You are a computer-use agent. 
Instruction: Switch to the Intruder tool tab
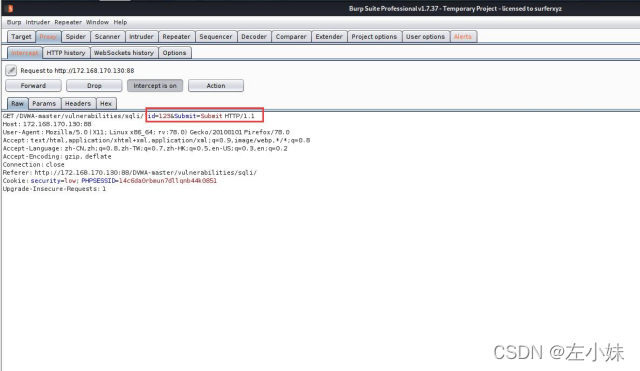click(x=141, y=37)
